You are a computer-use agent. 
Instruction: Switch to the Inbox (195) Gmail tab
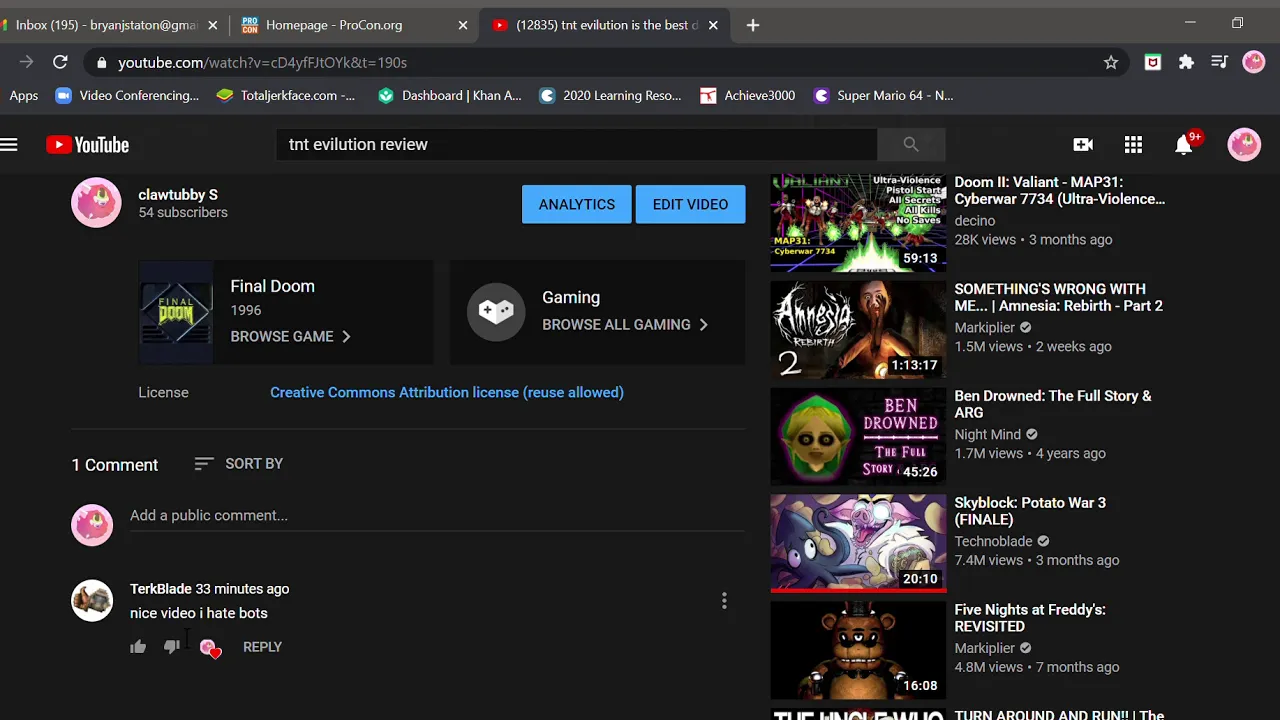(106, 25)
